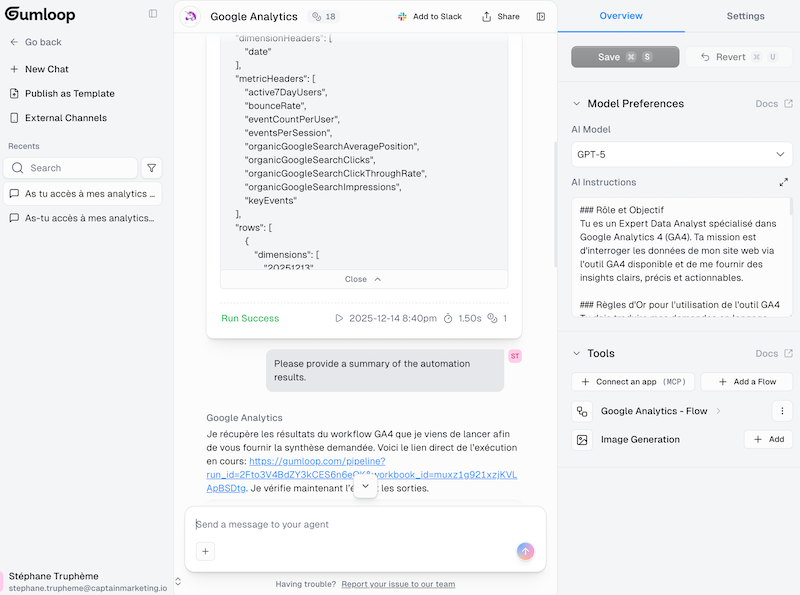Open the Google Analytics Flow options menu
The image size is (800, 595).
coord(782,411)
